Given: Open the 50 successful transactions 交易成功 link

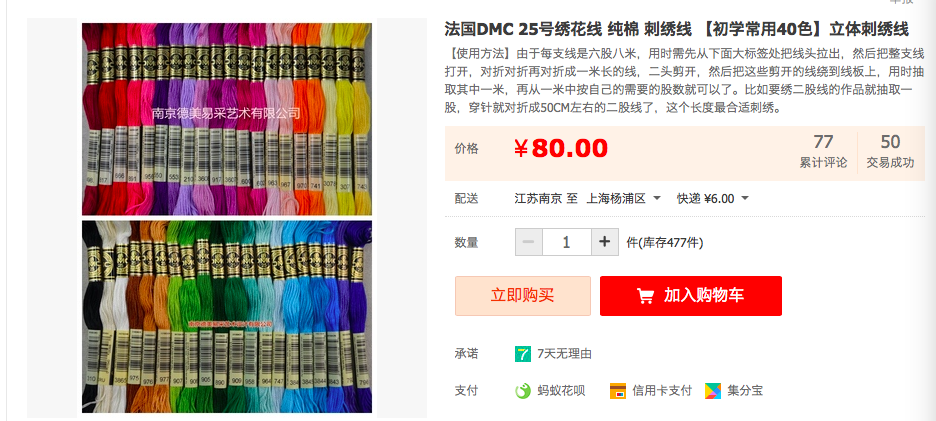Looking at the screenshot, I should (890, 152).
